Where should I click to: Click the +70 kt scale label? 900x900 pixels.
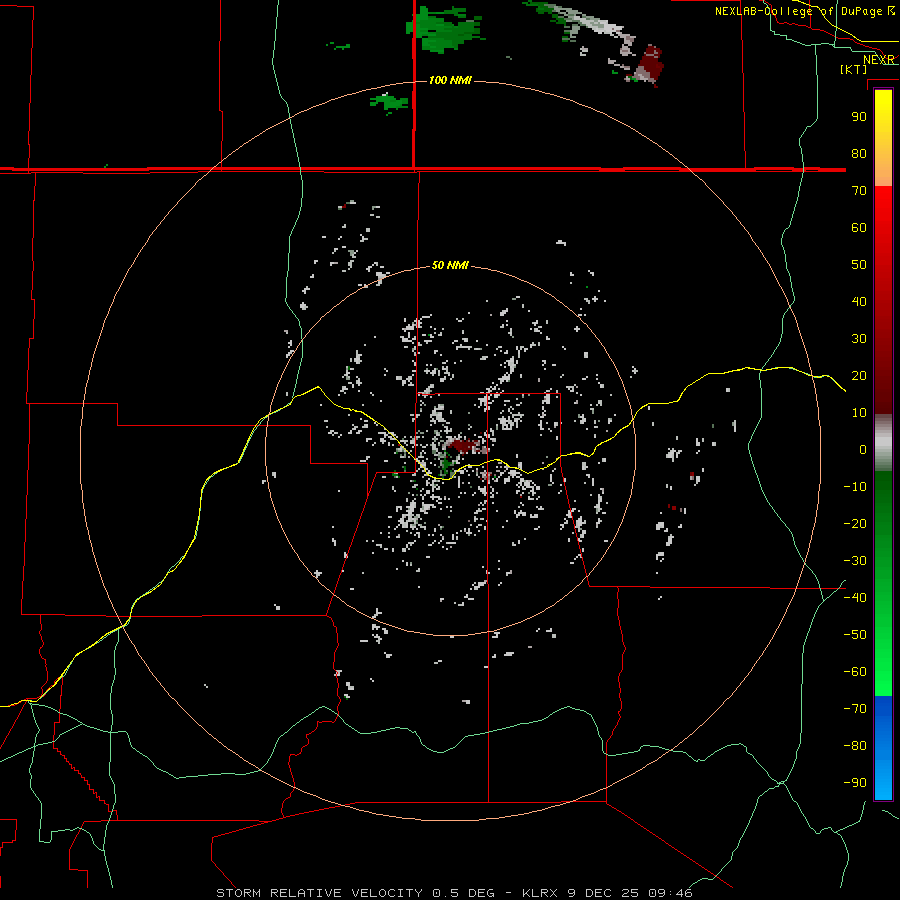pos(859,191)
